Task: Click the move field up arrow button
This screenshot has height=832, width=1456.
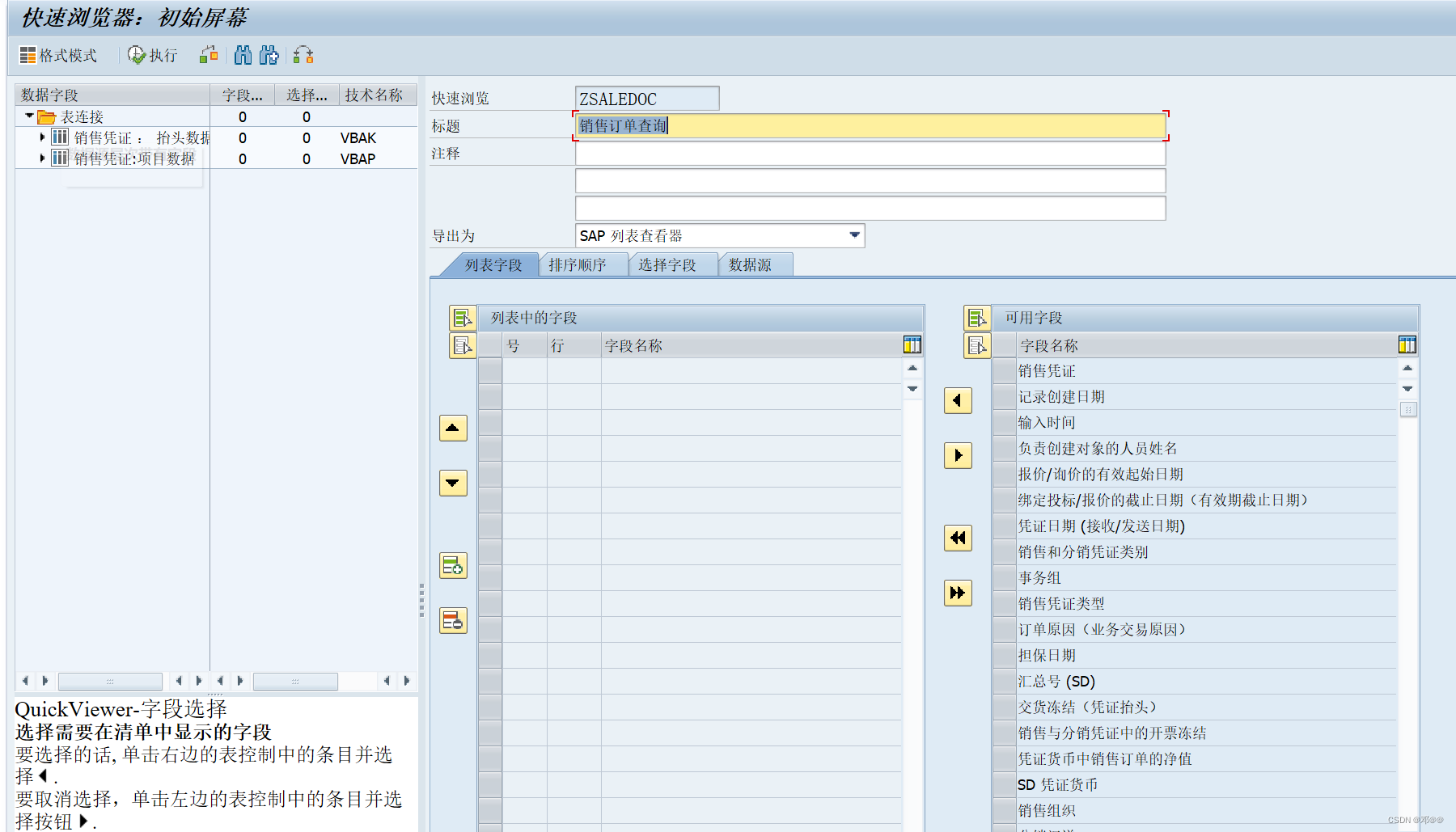Action: pyautogui.click(x=453, y=428)
